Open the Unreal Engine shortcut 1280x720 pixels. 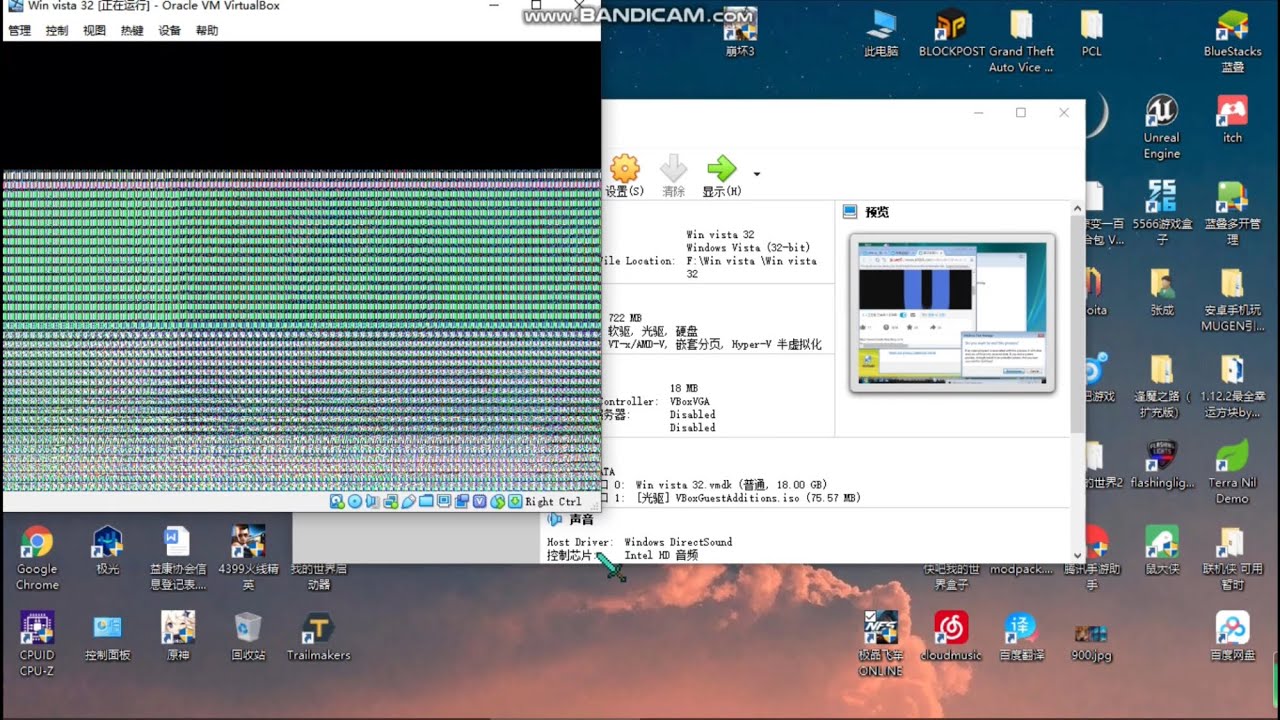(x=1161, y=126)
